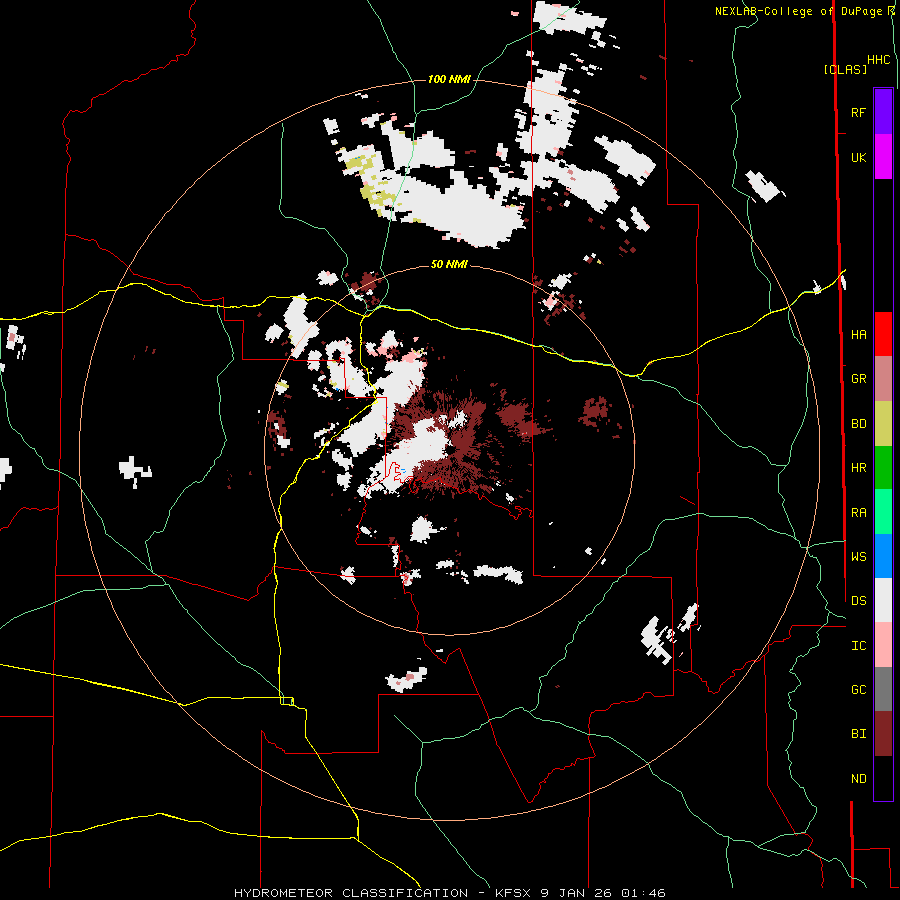
Task: Click the 100 NMI range ring label
Action: tap(449, 79)
